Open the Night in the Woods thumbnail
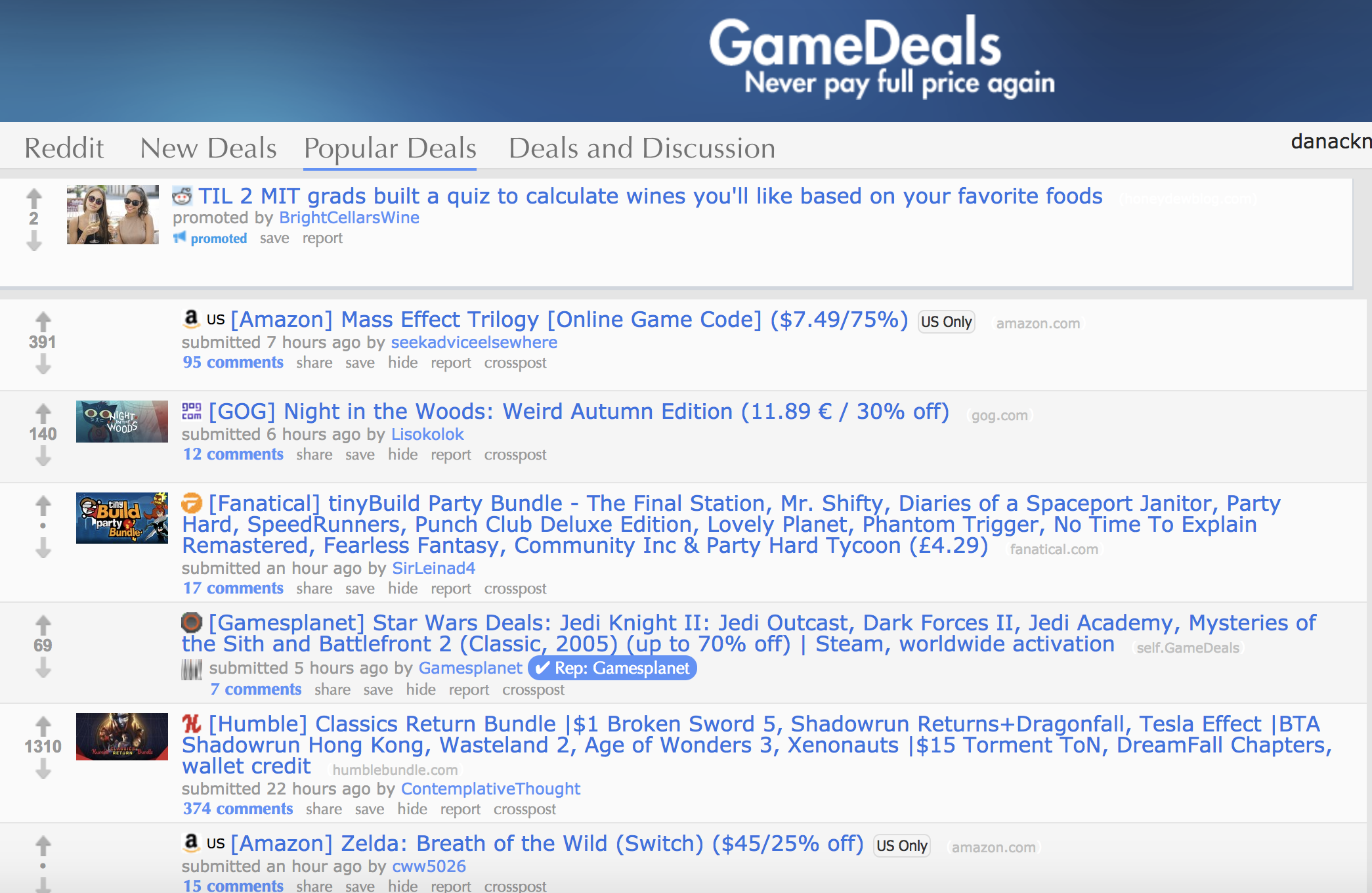The height and width of the screenshot is (893, 1372). [122, 422]
